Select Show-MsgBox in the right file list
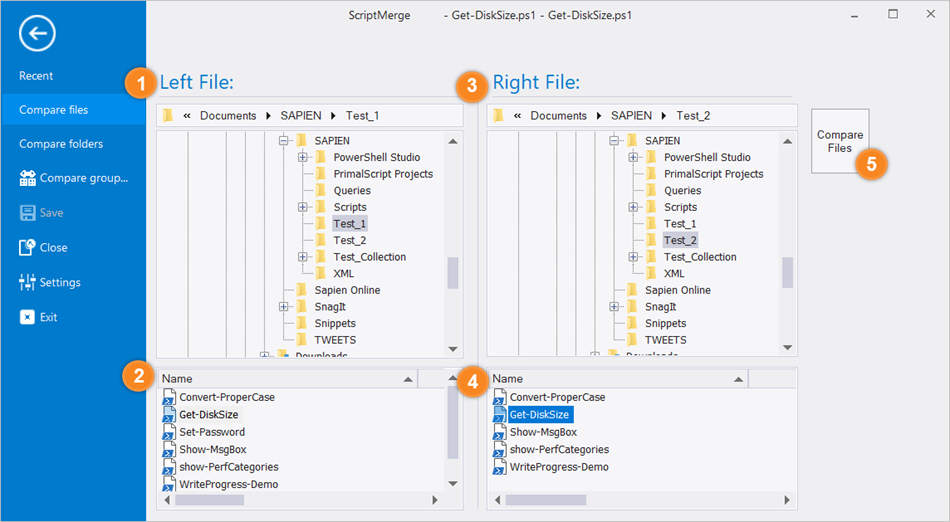 point(543,432)
